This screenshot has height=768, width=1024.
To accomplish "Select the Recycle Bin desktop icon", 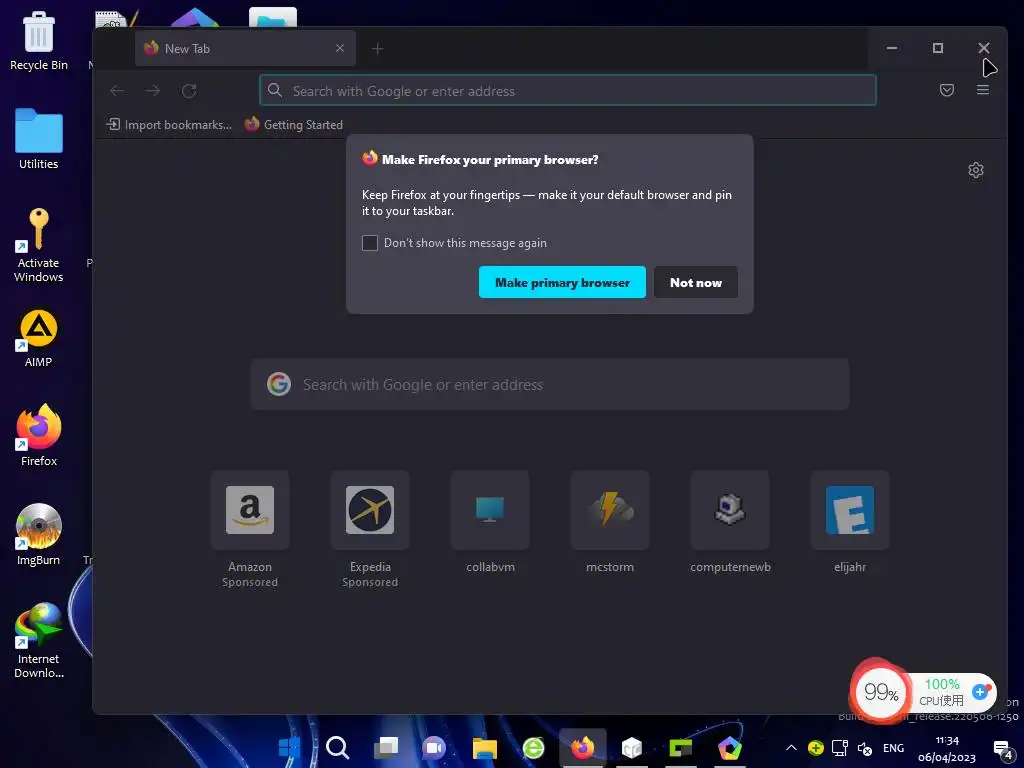I will 39,41.
